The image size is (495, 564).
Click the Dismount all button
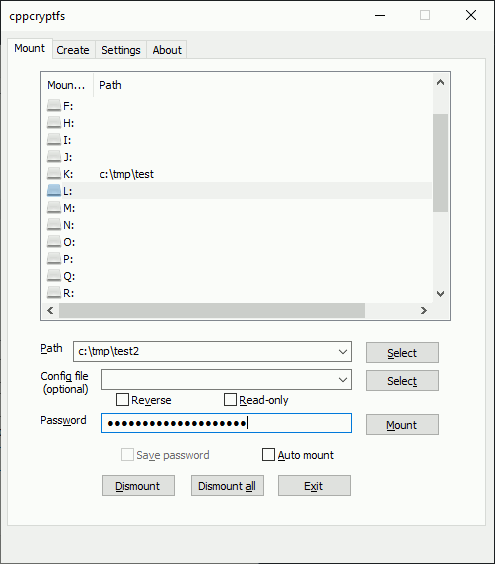[x=227, y=486]
